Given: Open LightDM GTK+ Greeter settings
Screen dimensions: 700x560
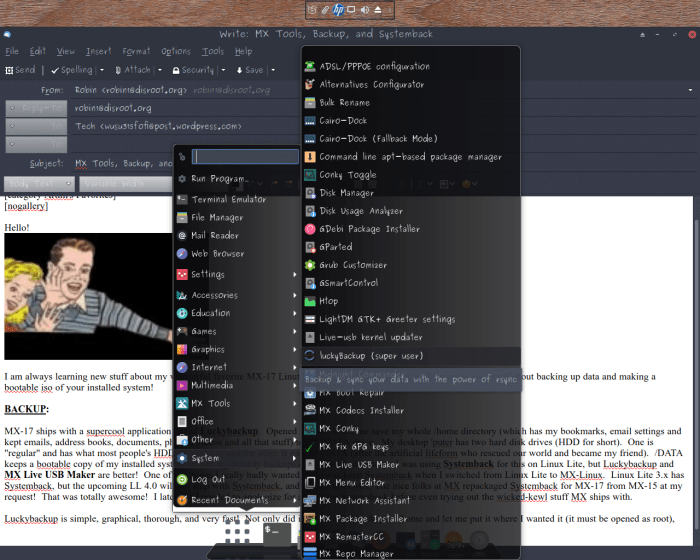Looking at the screenshot, I should 411,319.
